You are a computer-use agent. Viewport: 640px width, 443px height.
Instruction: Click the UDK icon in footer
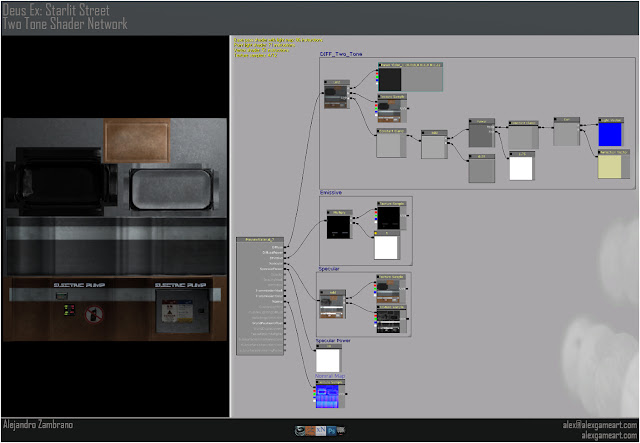(x=341, y=430)
